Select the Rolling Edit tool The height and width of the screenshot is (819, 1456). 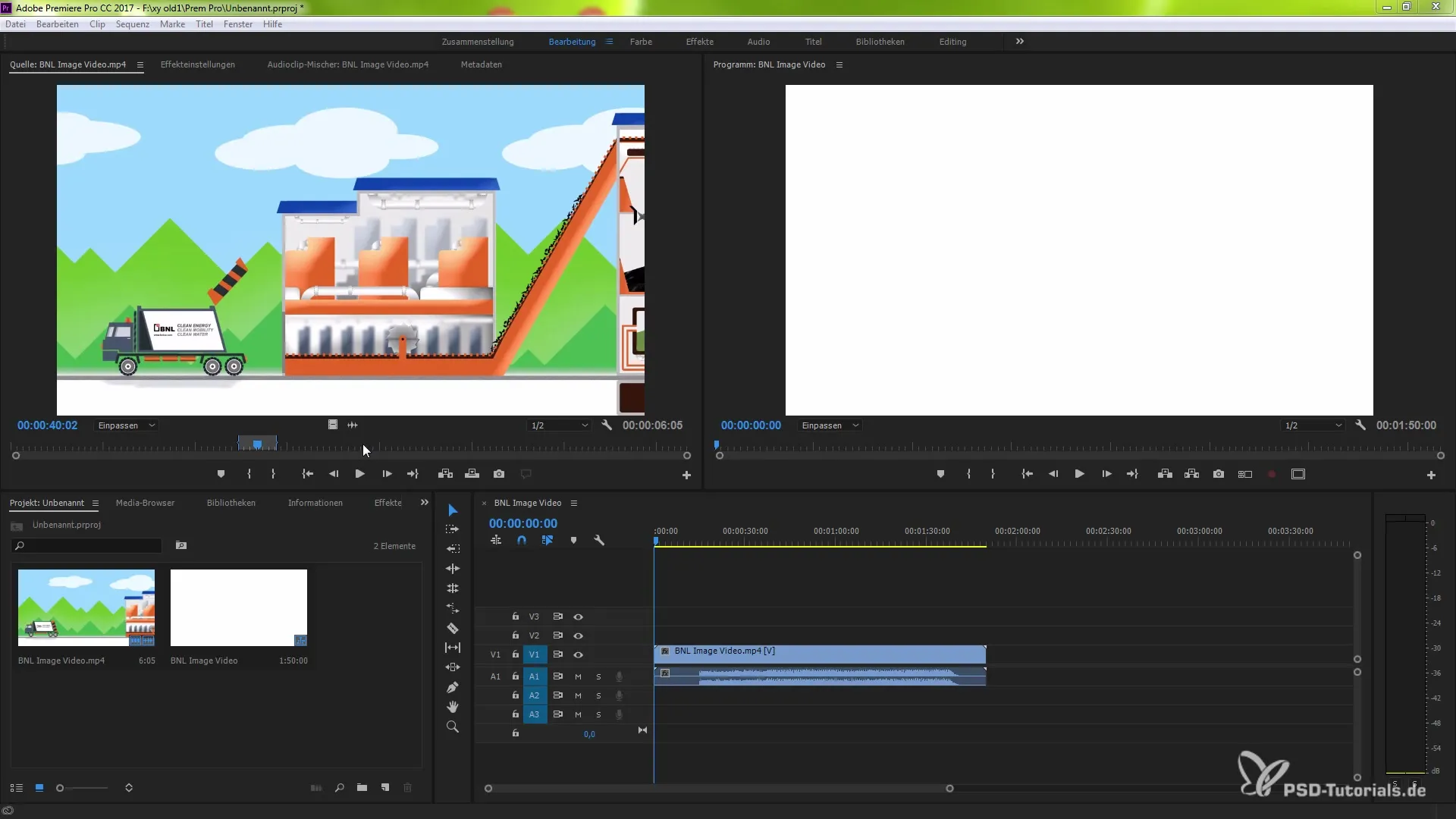click(x=453, y=568)
